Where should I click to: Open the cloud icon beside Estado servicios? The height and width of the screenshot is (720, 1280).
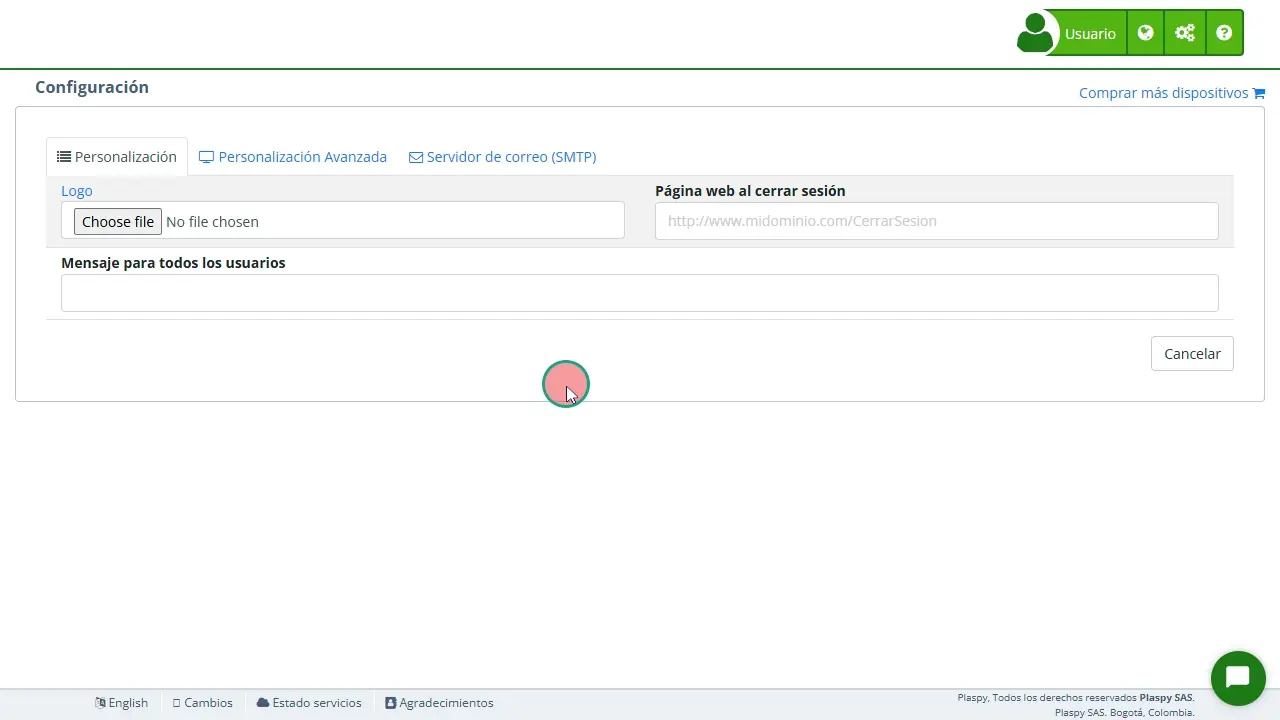pos(262,702)
